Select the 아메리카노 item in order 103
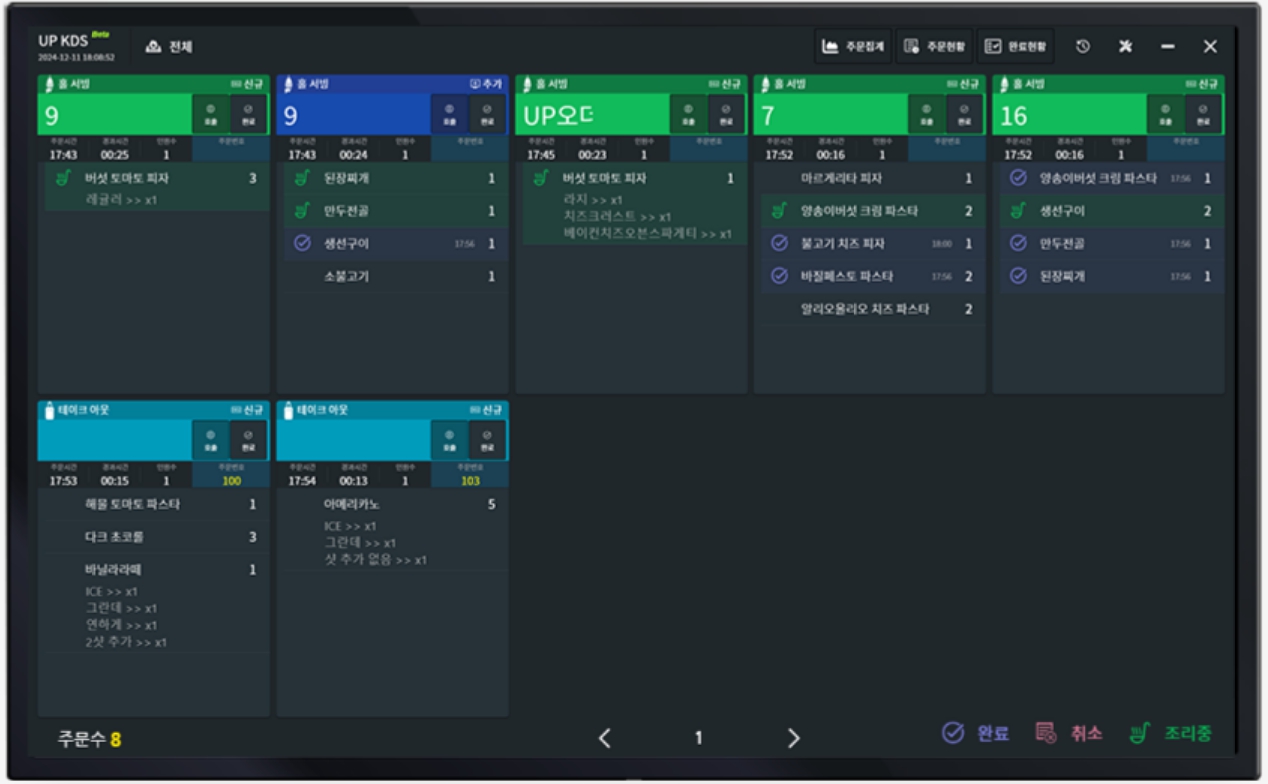Screen dimensions: 1268x784 click(352, 505)
